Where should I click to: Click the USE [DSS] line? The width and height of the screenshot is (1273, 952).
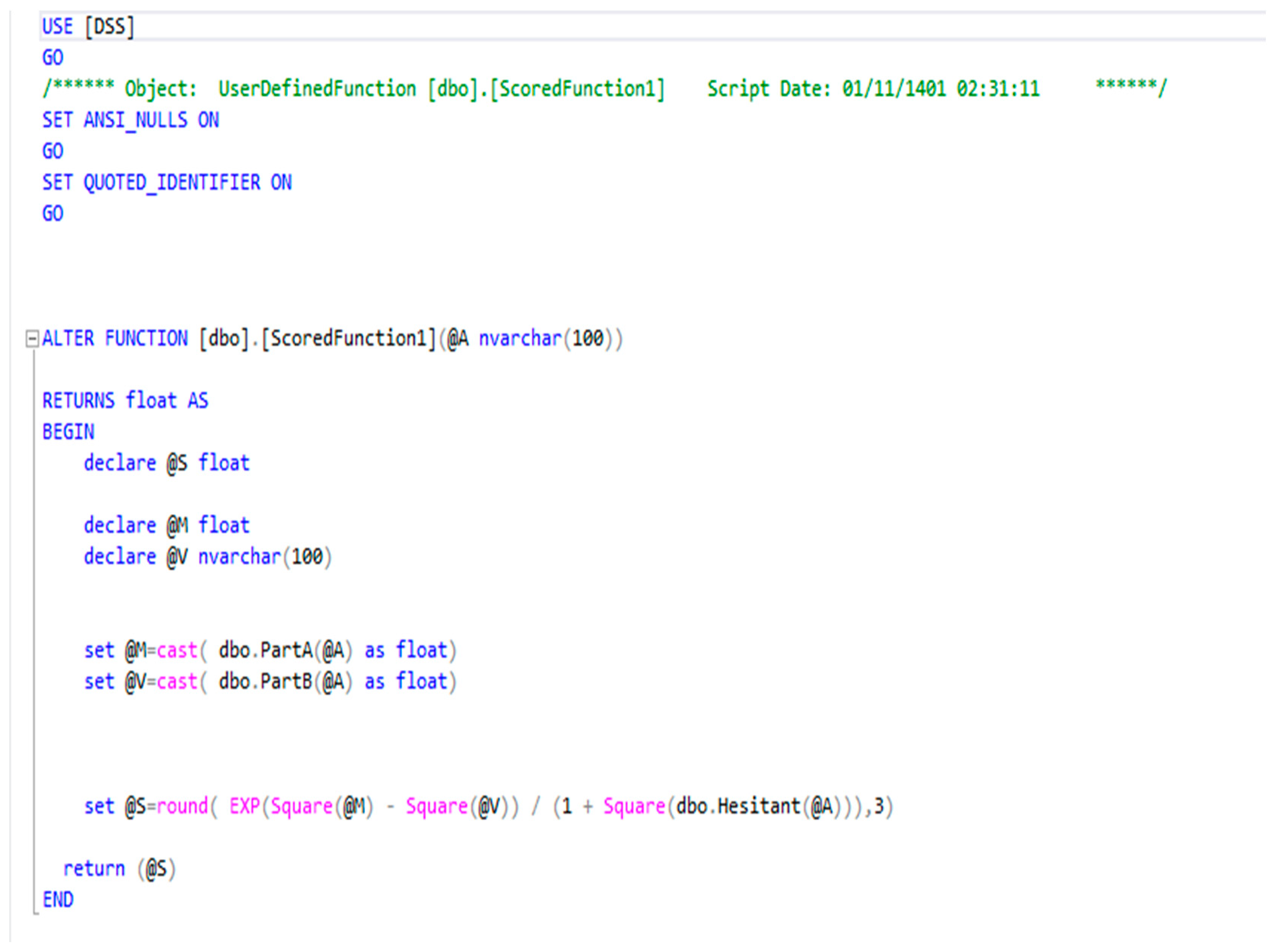point(88,26)
